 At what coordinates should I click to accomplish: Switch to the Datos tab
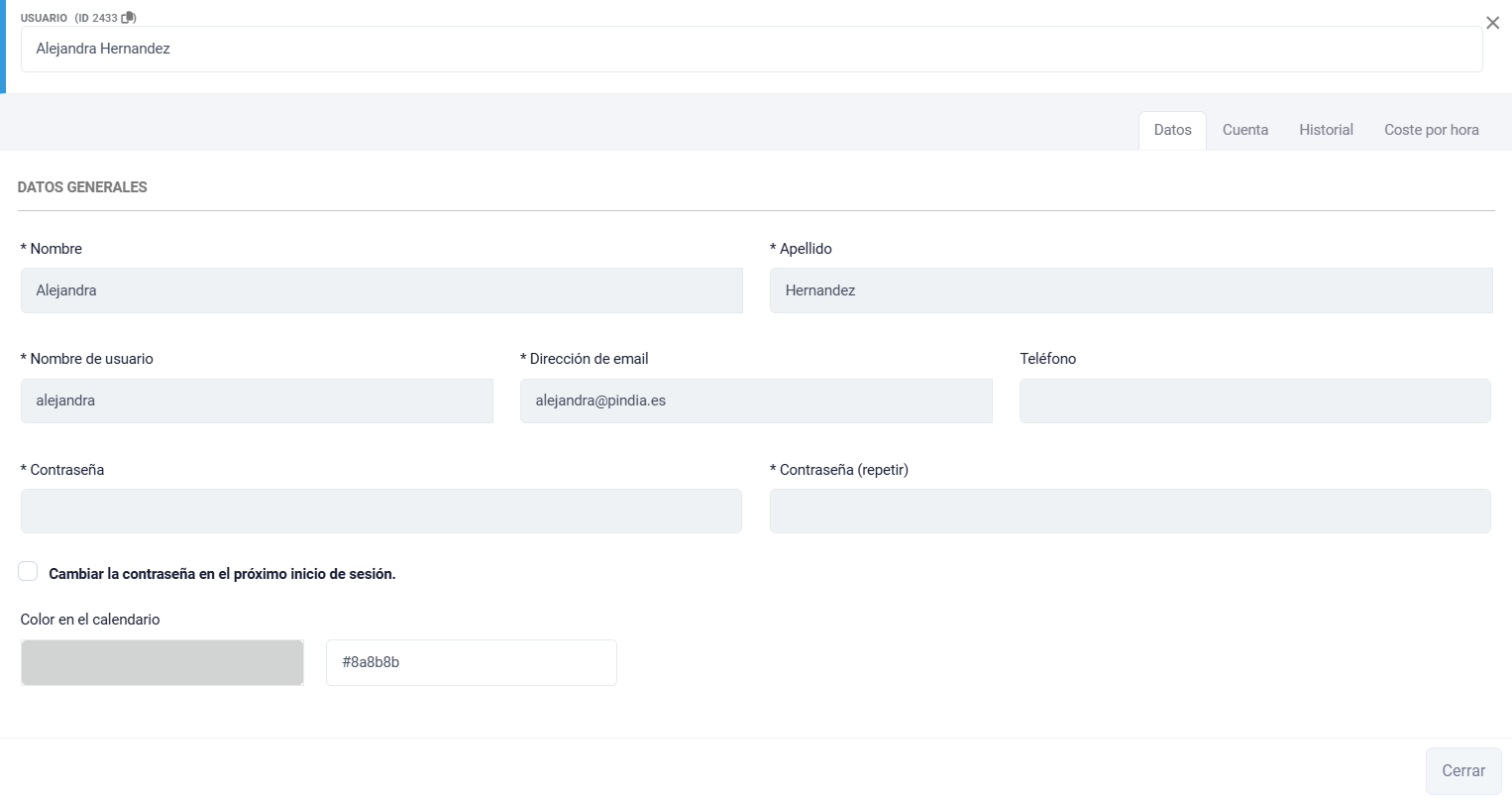[1172, 130]
